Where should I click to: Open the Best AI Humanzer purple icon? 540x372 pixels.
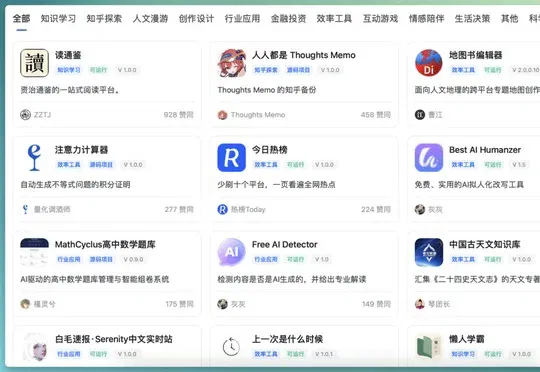[429, 158]
